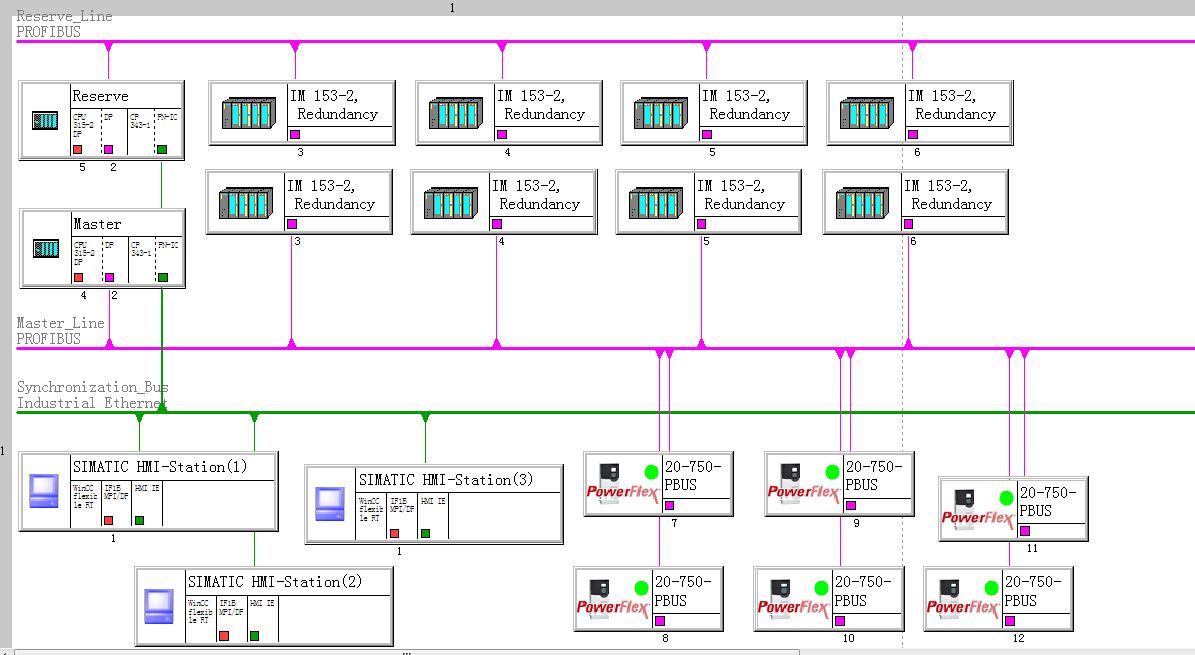
Task: Click magenta PROFIBUS square of PowerFlex address 11
Action: click(x=1025, y=531)
